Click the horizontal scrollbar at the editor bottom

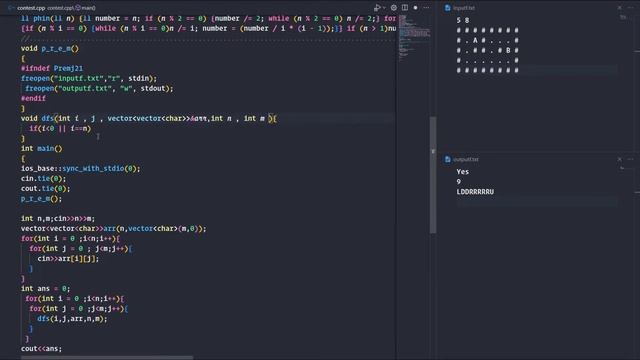click(x=107, y=358)
